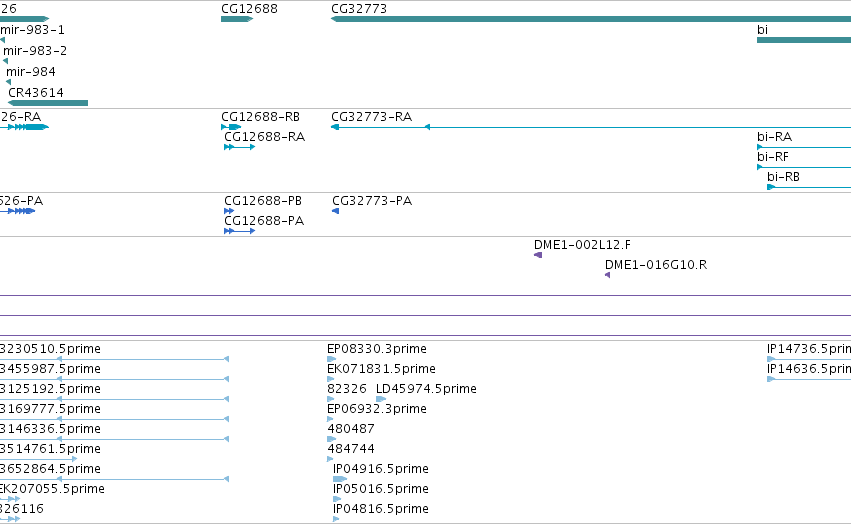851x524 pixels.
Task: Click the 82326 feature label
Action: click(347, 389)
